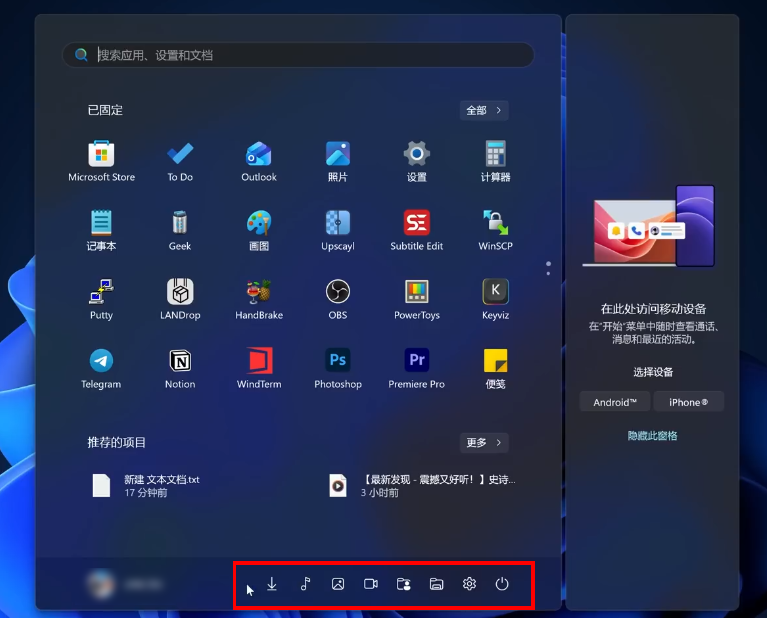The width and height of the screenshot is (767, 618).
Task: Launch the Geek uninstaller app
Action: (x=180, y=230)
